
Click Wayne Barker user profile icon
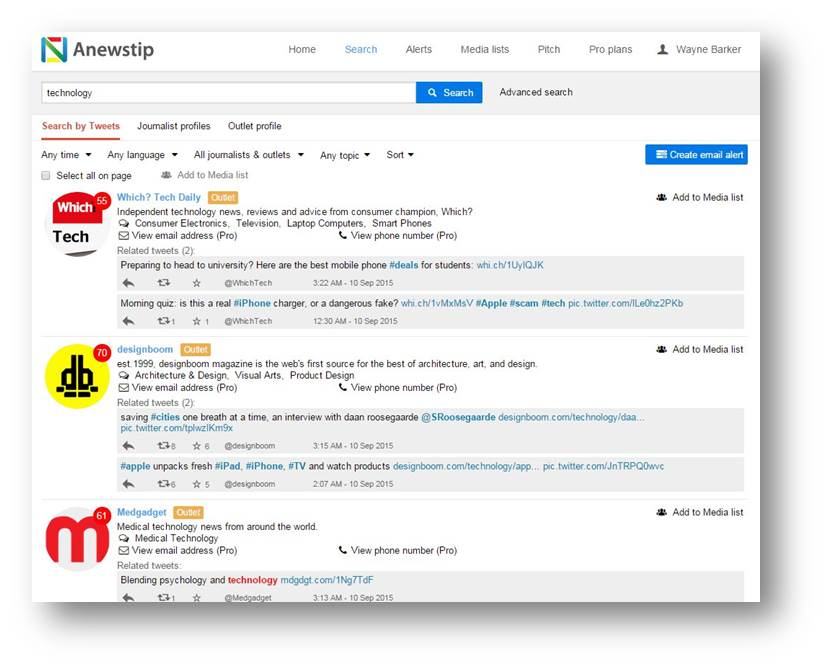[662, 50]
